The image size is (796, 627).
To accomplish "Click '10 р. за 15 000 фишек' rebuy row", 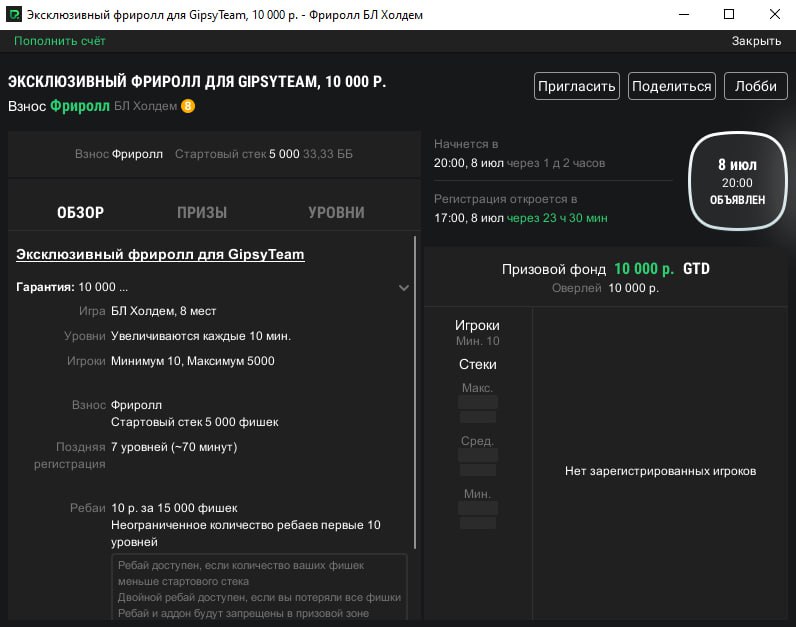I will [174, 508].
